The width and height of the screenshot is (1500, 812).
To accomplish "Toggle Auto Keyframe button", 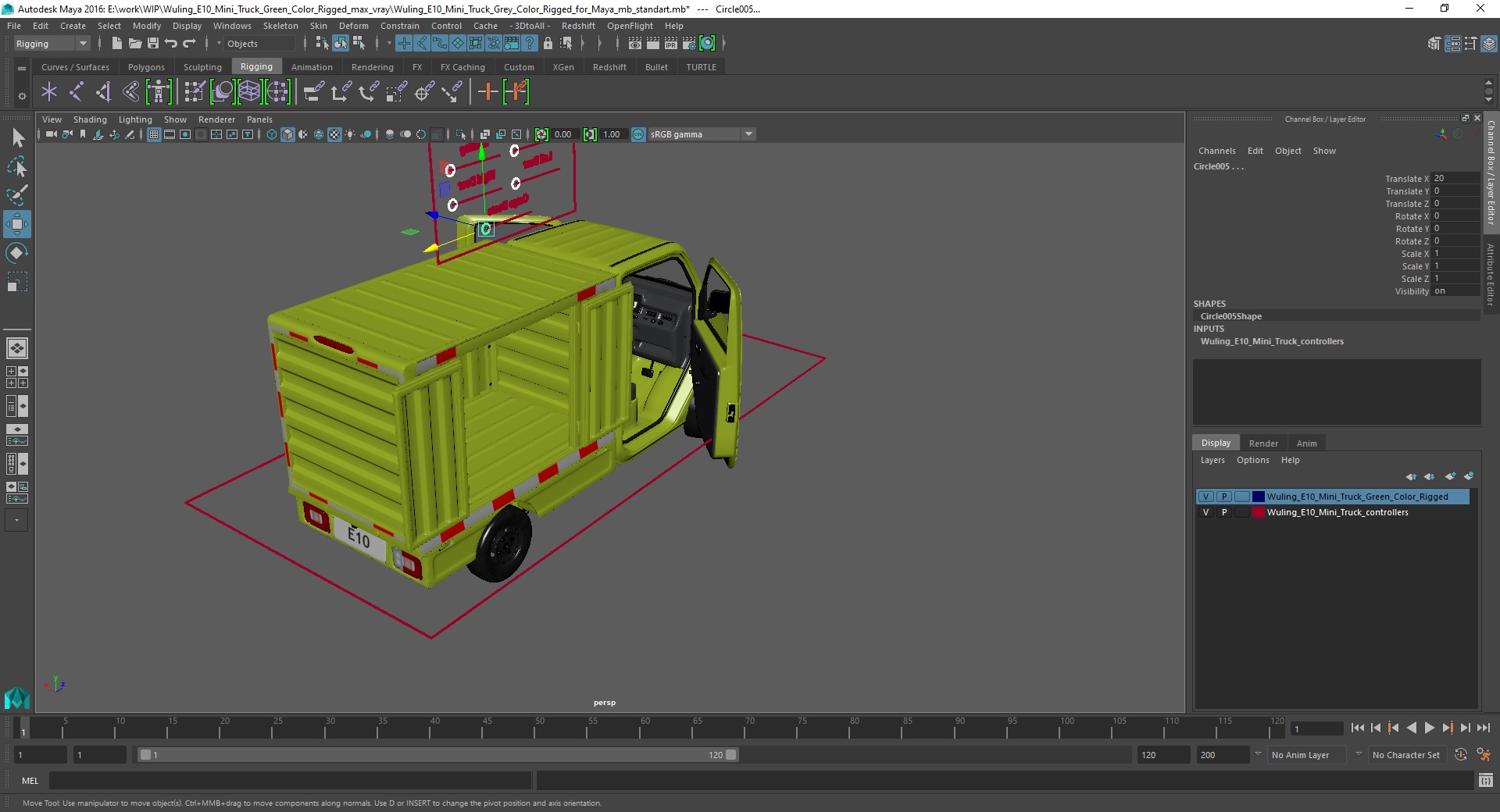I will coord(1461,755).
